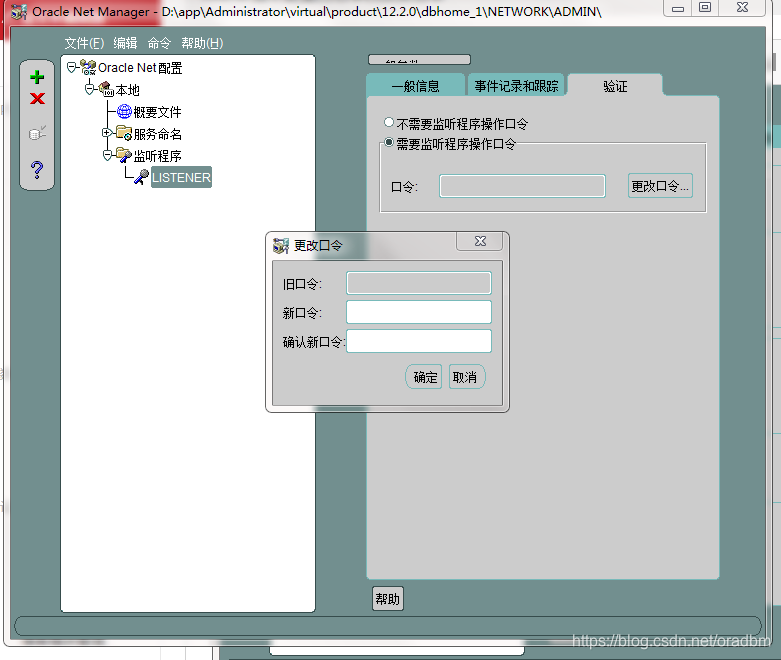
Task: Select 需要监听程序操作口令 radio button
Action: tap(389, 142)
